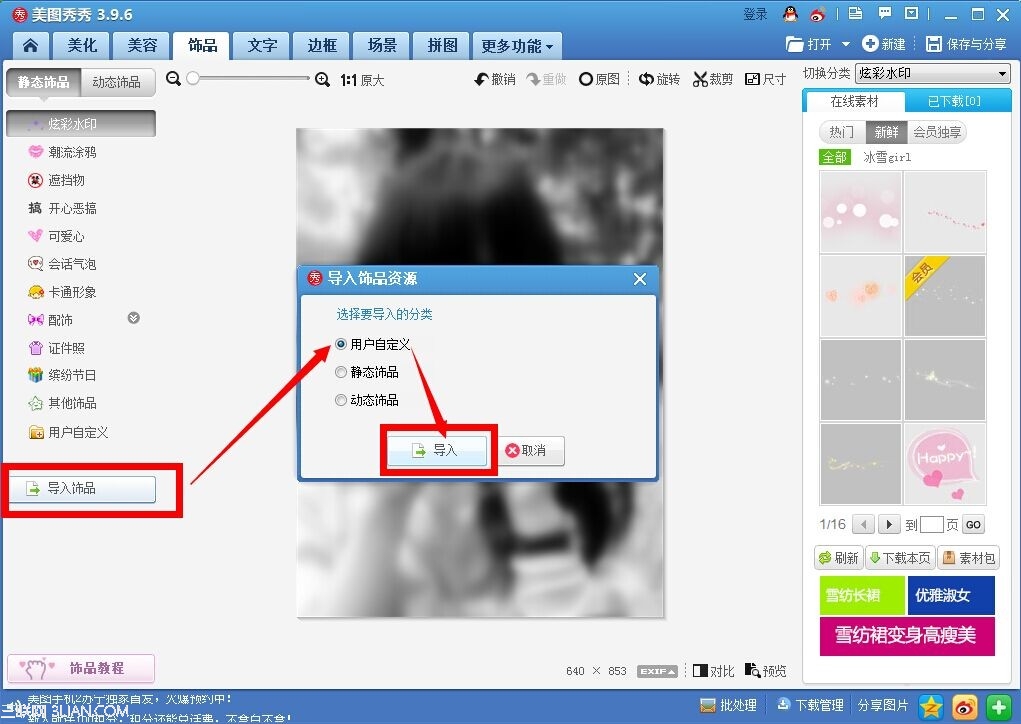This screenshot has height=724, width=1021.
Task: Select the 在线素材 tab
Action: (854, 102)
